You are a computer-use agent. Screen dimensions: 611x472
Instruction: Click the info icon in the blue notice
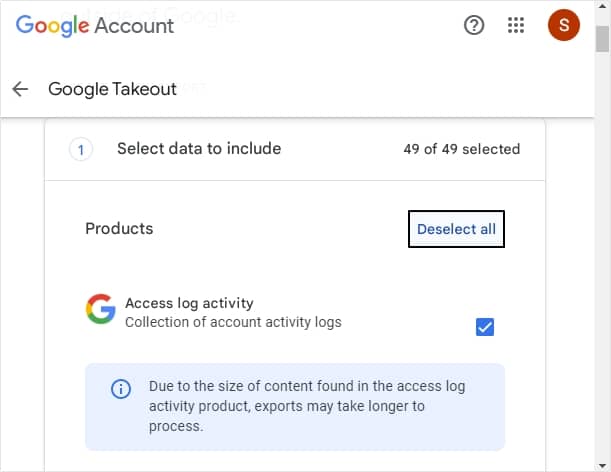pos(121,389)
